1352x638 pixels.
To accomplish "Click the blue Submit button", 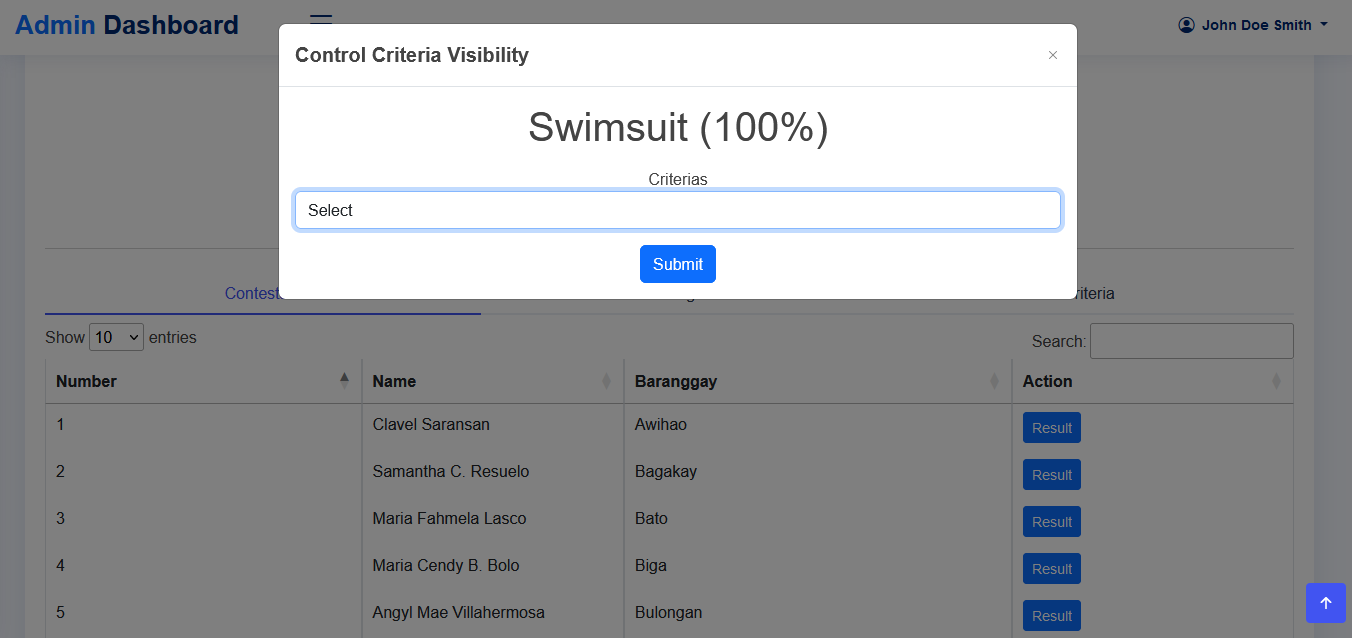I will [677, 264].
